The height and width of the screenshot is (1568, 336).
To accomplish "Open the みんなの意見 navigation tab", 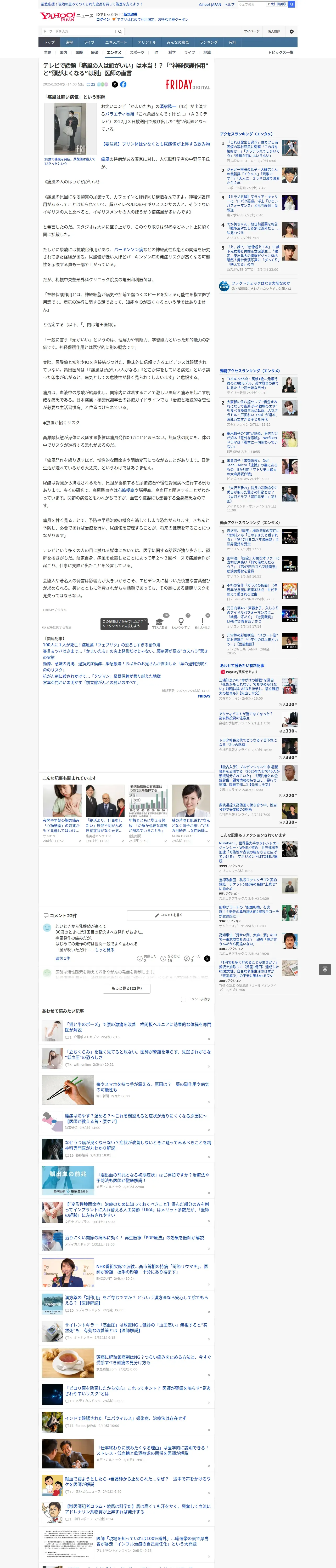I will pos(178,43).
